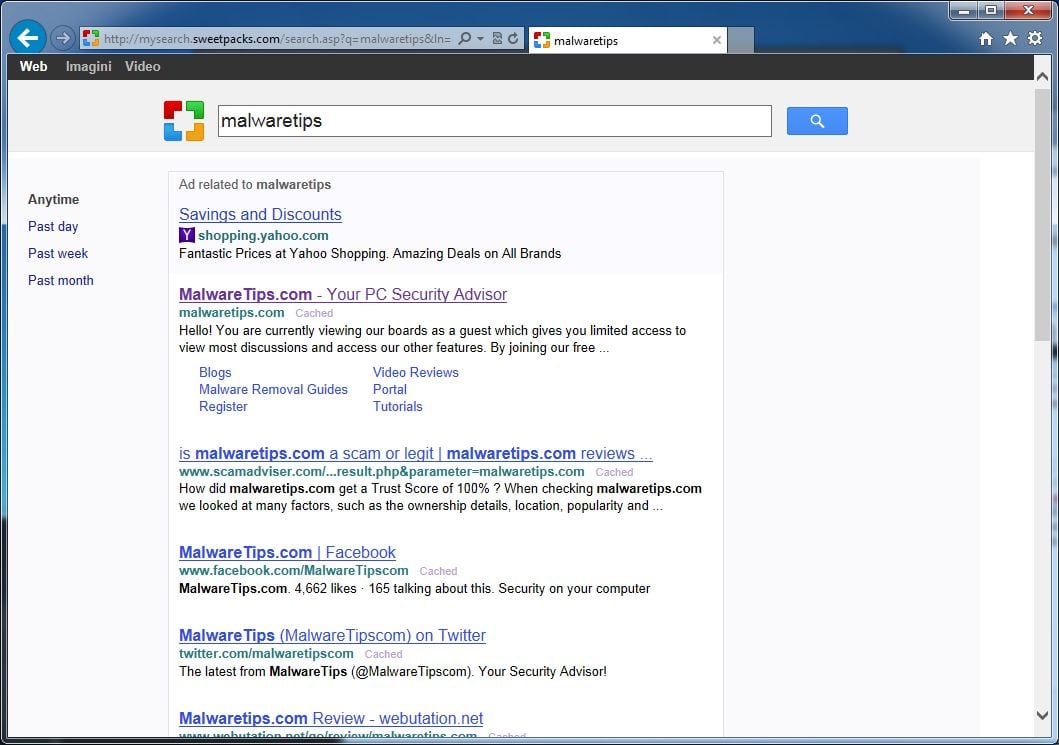Viewport: 1059px width, 745px height.
Task: Open the Tutorials sitelink
Action: click(x=397, y=407)
